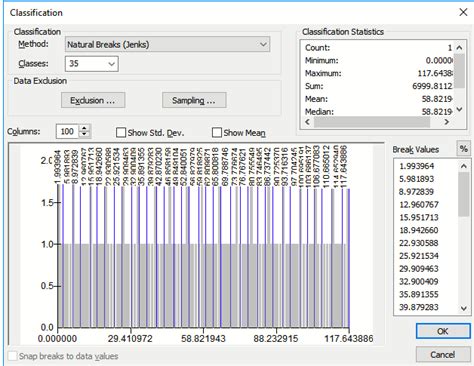Select break value 32.900409
This screenshot has height=366, width=474.
point(419,281)
